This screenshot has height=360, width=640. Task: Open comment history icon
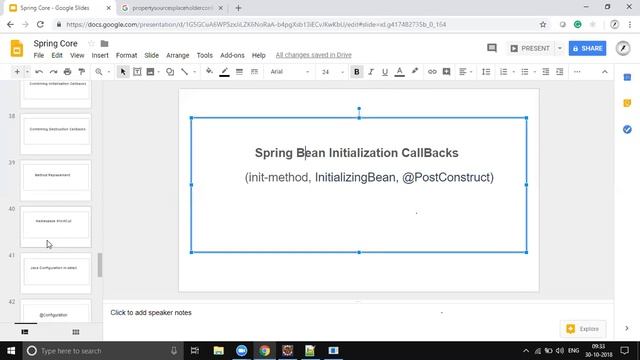pos(492,48)
